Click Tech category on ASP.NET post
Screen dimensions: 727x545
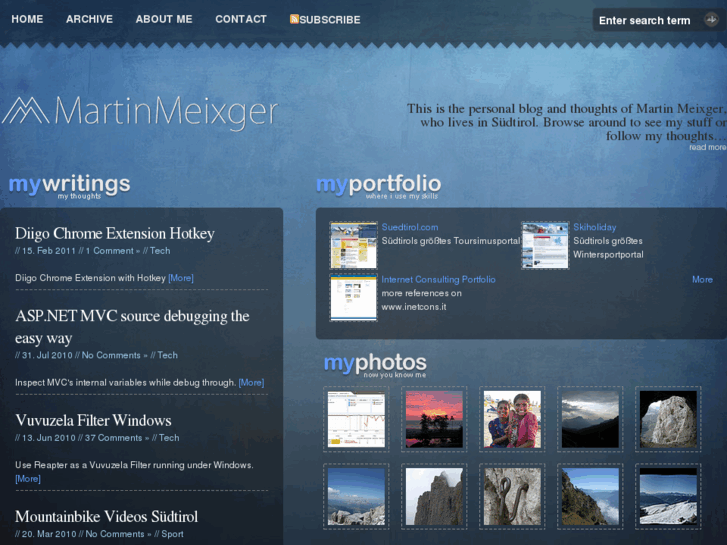point(167,355)
